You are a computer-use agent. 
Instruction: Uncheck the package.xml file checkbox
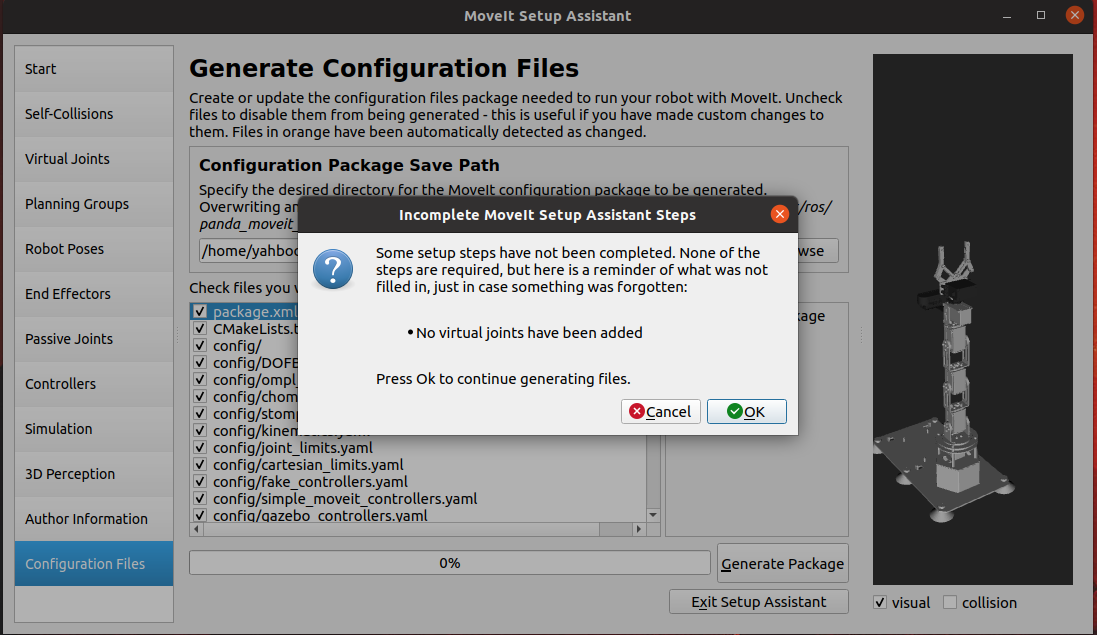(x=200, y=311)
